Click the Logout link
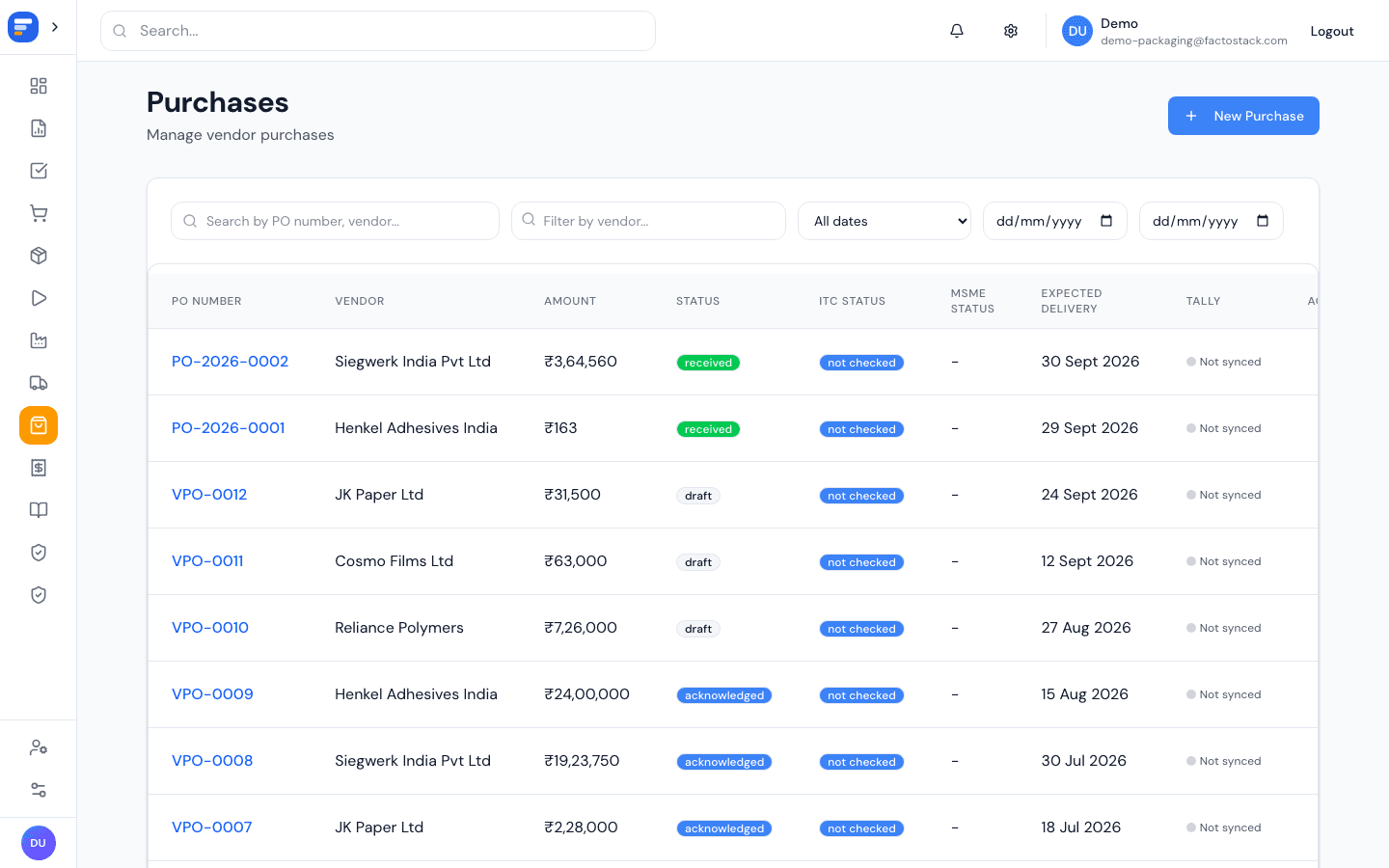The width and height of the screenshot is (1389, 868). point(1332,31)
